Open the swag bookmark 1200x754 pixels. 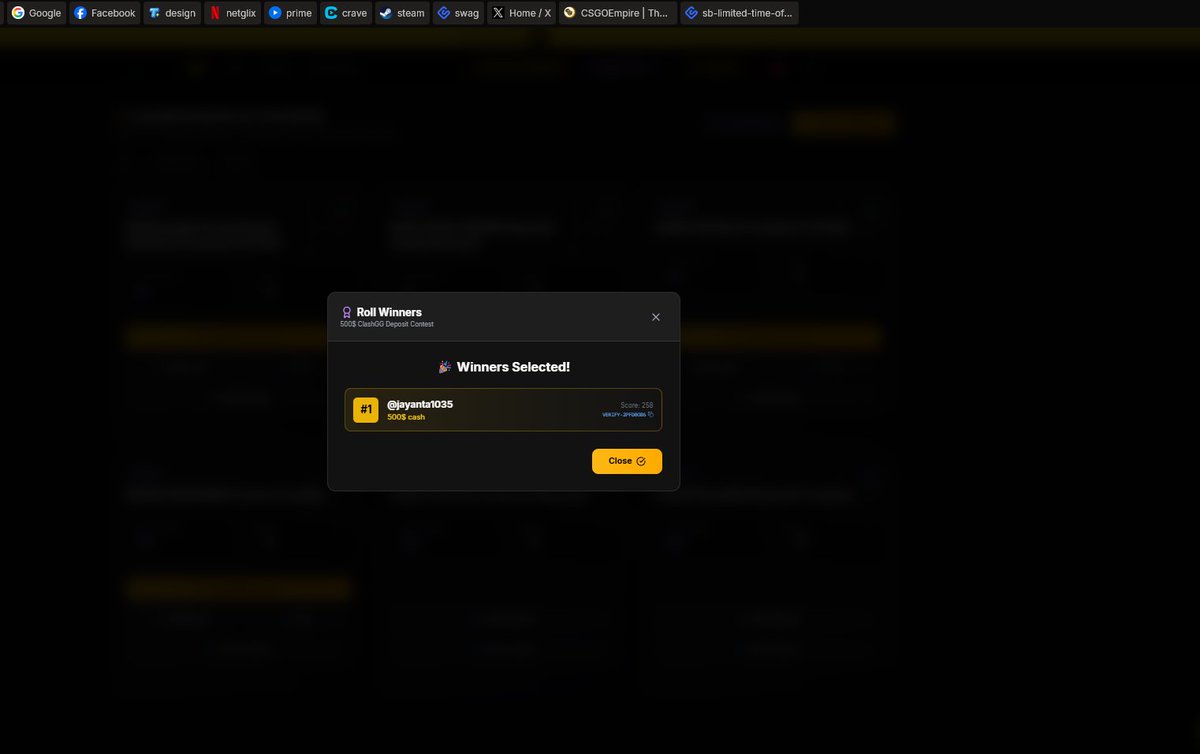[458, 13]
